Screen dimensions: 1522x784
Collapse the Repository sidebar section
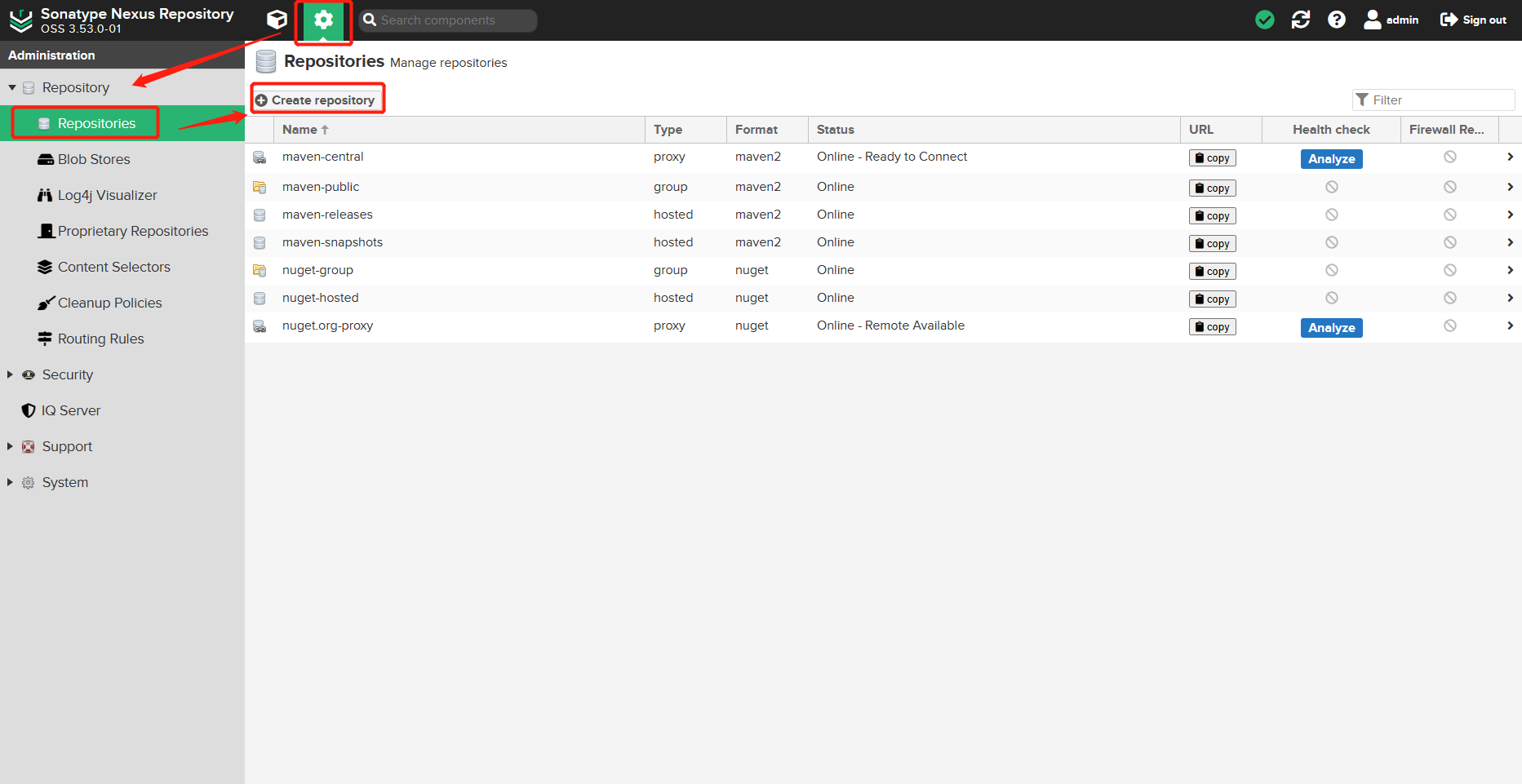coord(13,87)
